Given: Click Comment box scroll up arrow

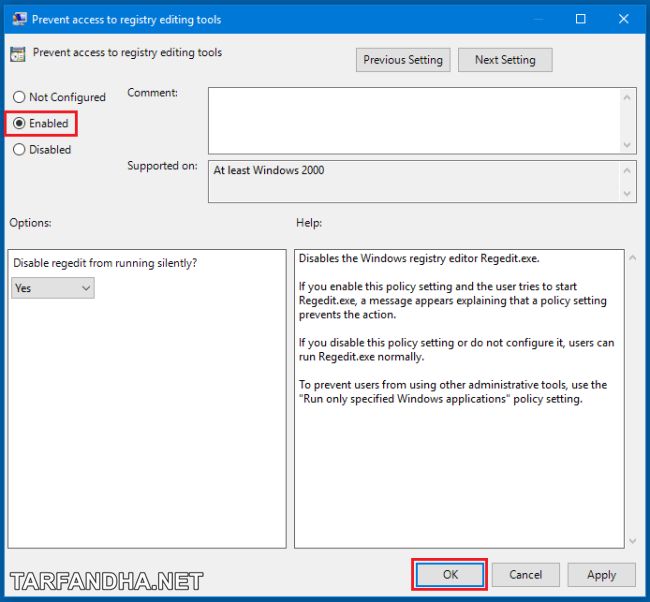Looking at the screenshot, I should (x=627, y=97).
